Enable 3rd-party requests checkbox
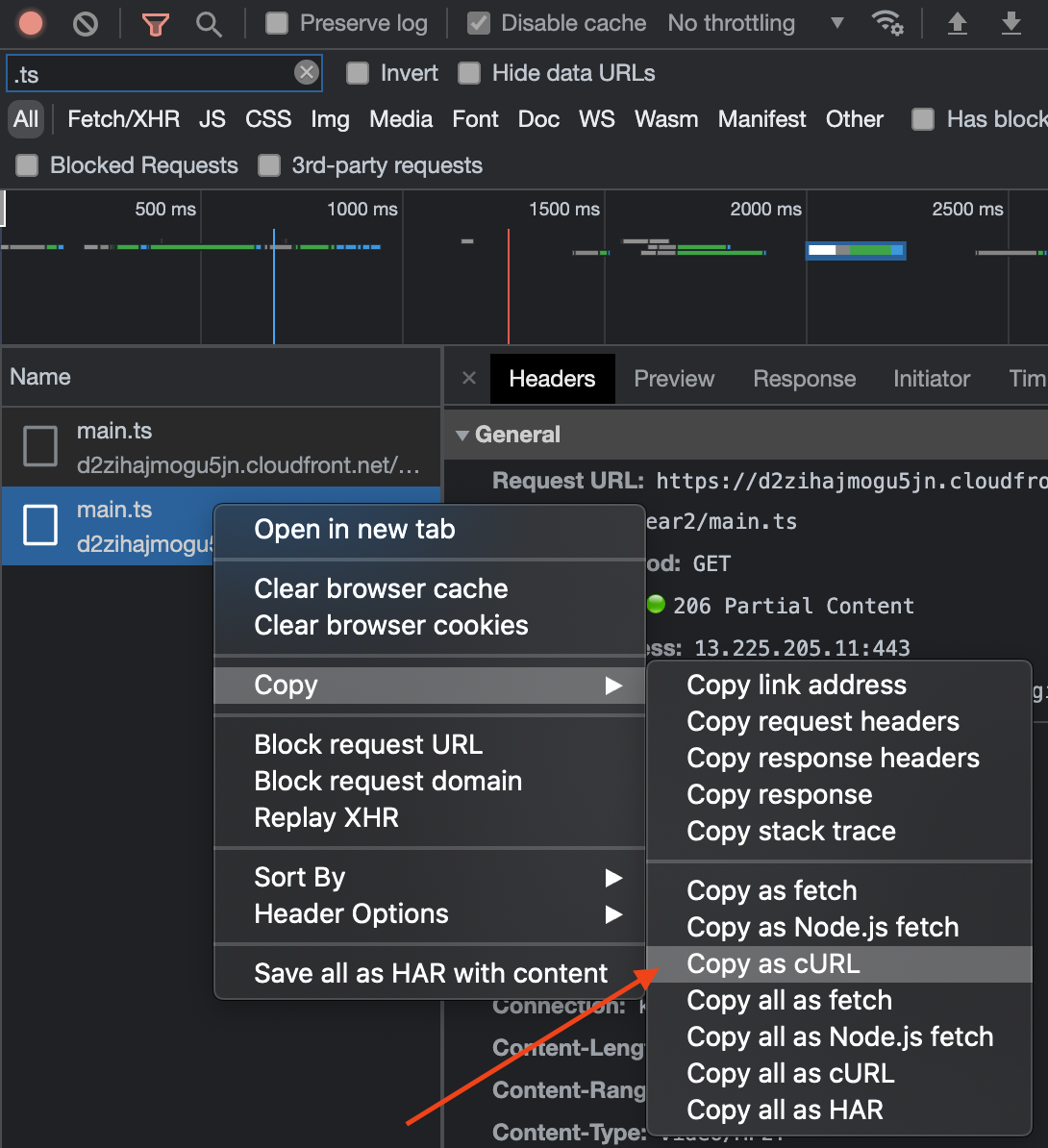Screen dimensions: 1048x1148 (269, 165)
